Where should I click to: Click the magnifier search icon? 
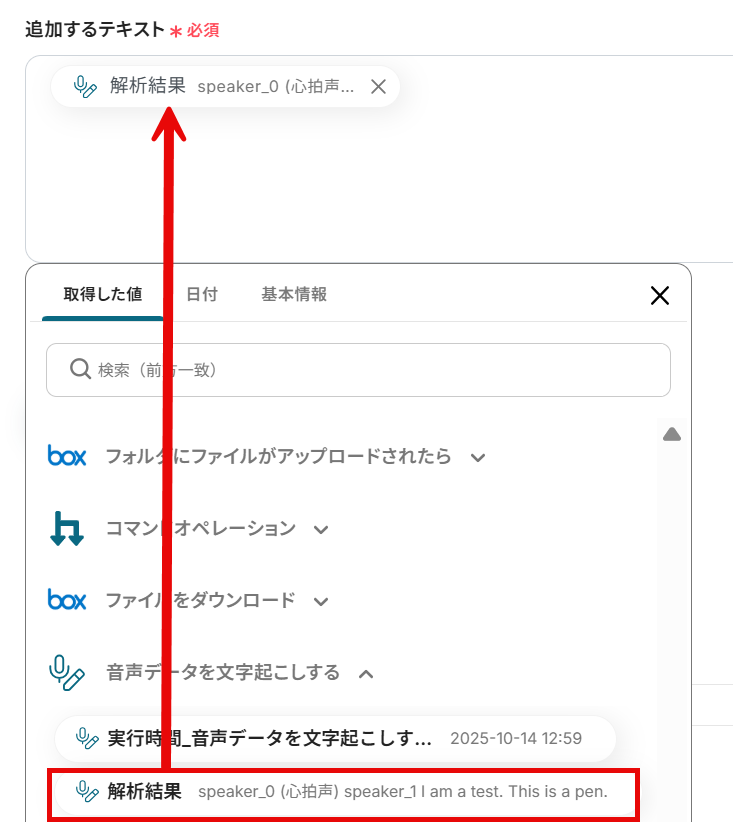pyautogui.click(x=80, y=369)
